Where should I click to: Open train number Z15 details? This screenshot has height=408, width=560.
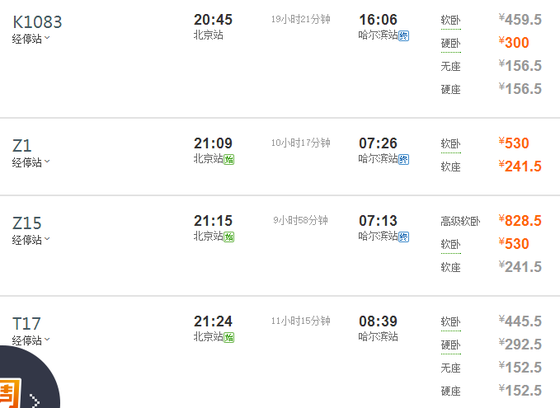tap(27, 223)
